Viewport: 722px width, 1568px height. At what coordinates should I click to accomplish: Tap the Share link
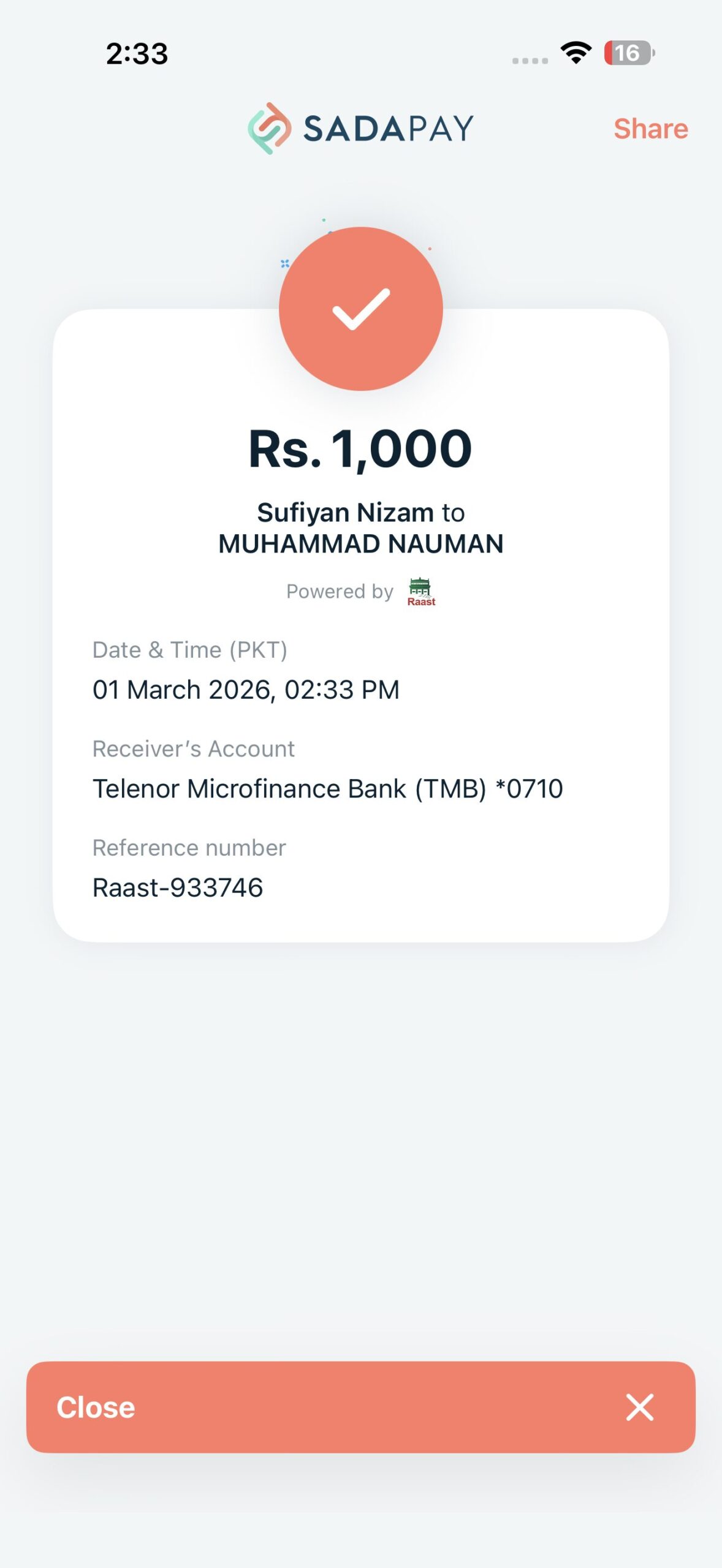pos(650,129)
